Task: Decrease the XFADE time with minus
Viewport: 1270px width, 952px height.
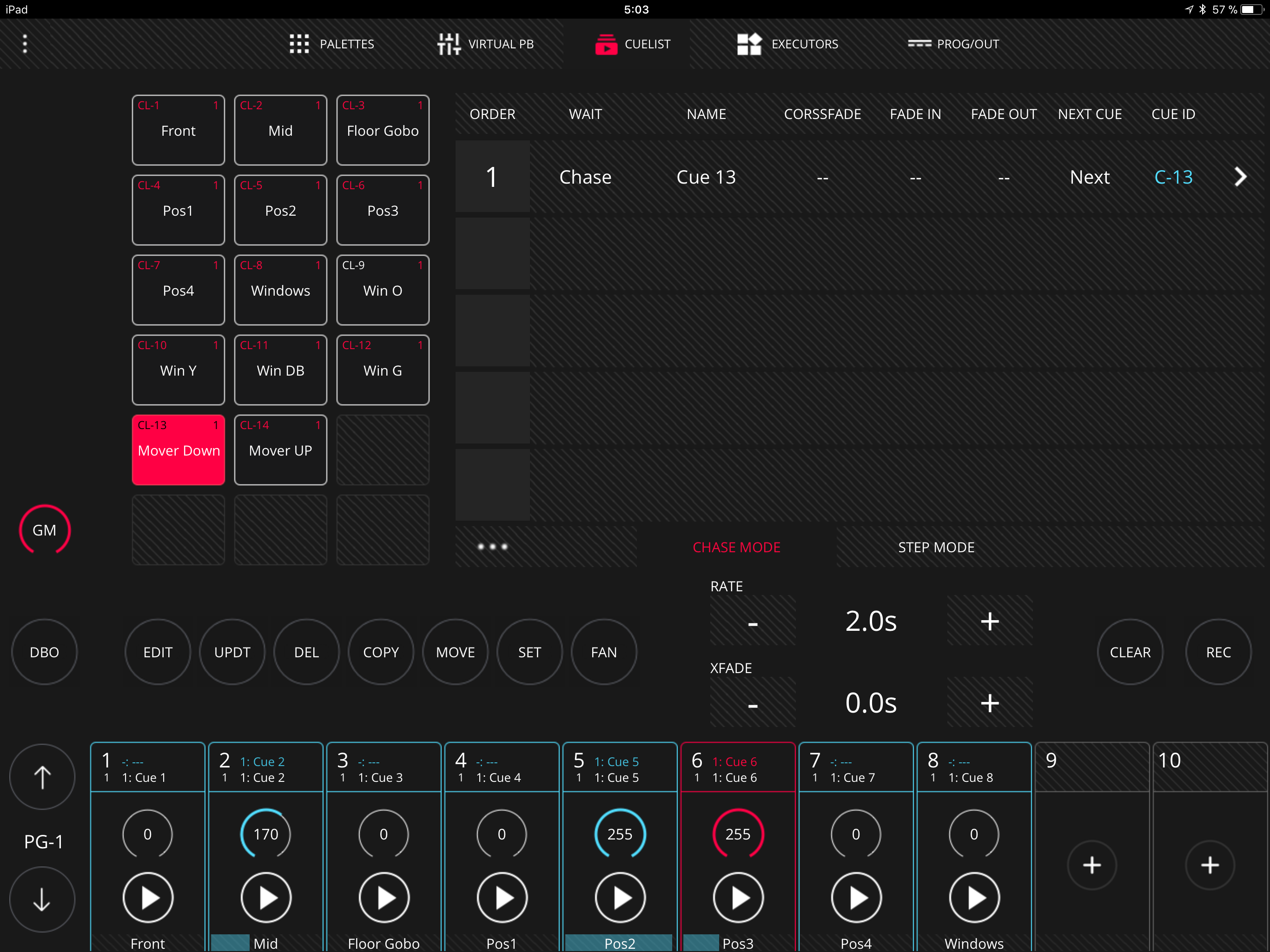Action: coord(753,703)
